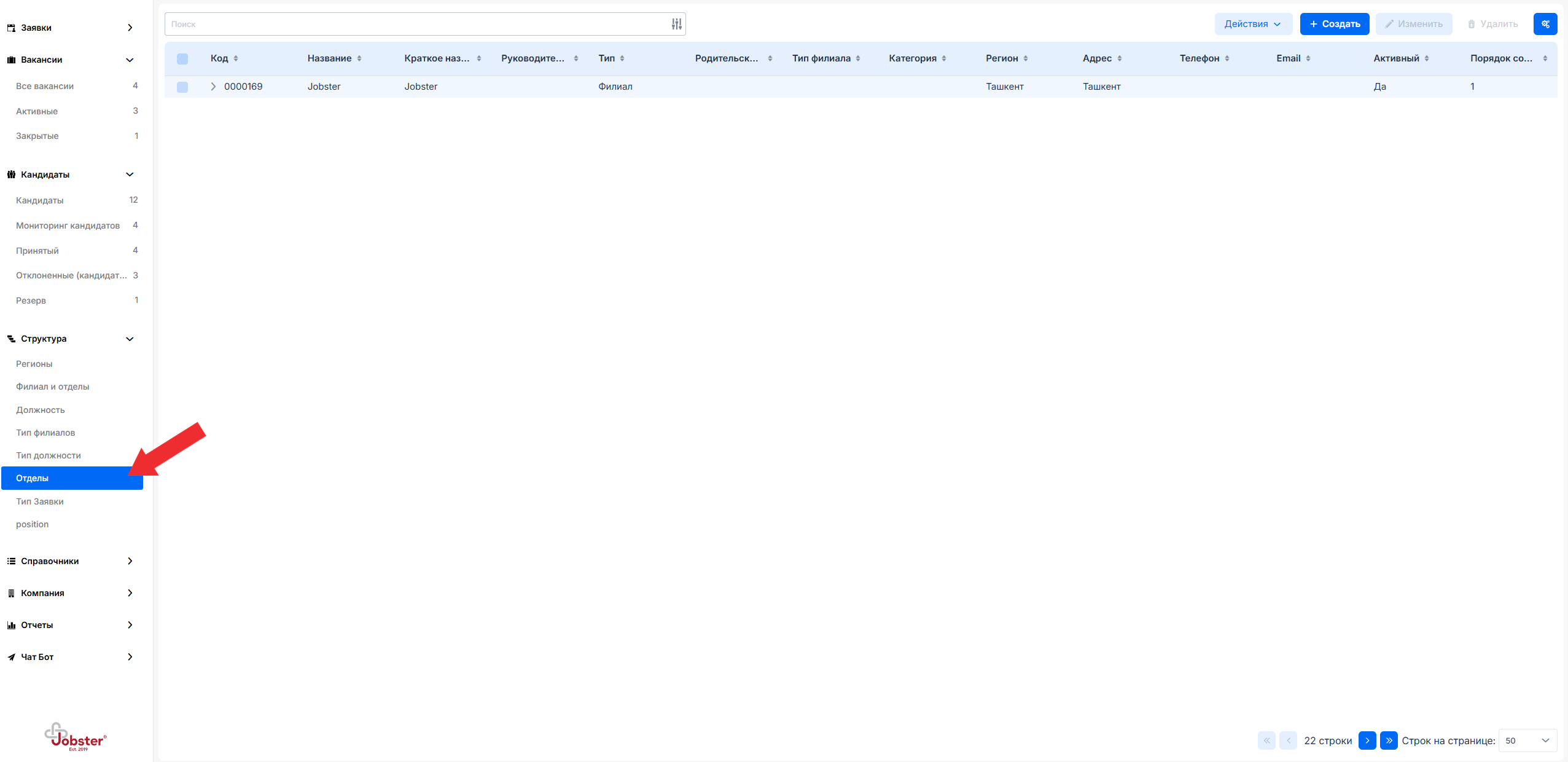
Task: Open rows-per-page 50 dropdown
Action: click(x=1527, y=740)
